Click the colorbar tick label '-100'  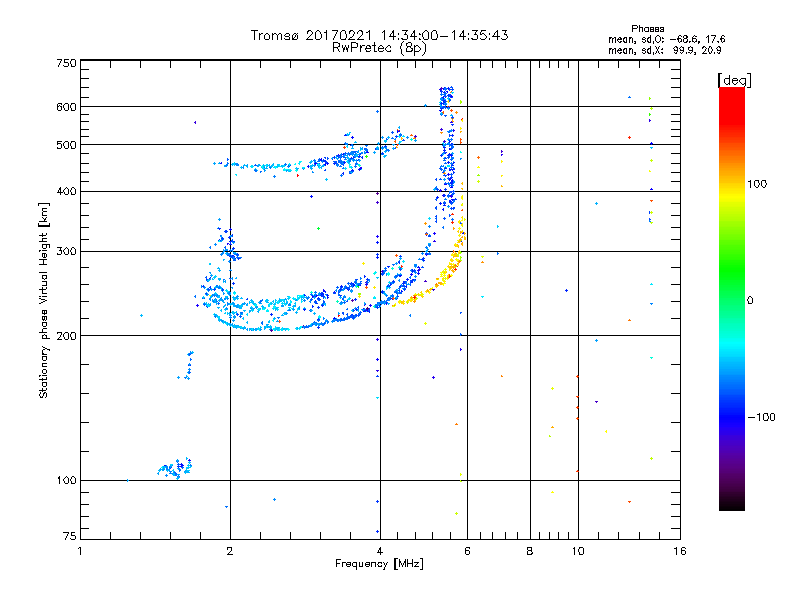click(761, 417)
